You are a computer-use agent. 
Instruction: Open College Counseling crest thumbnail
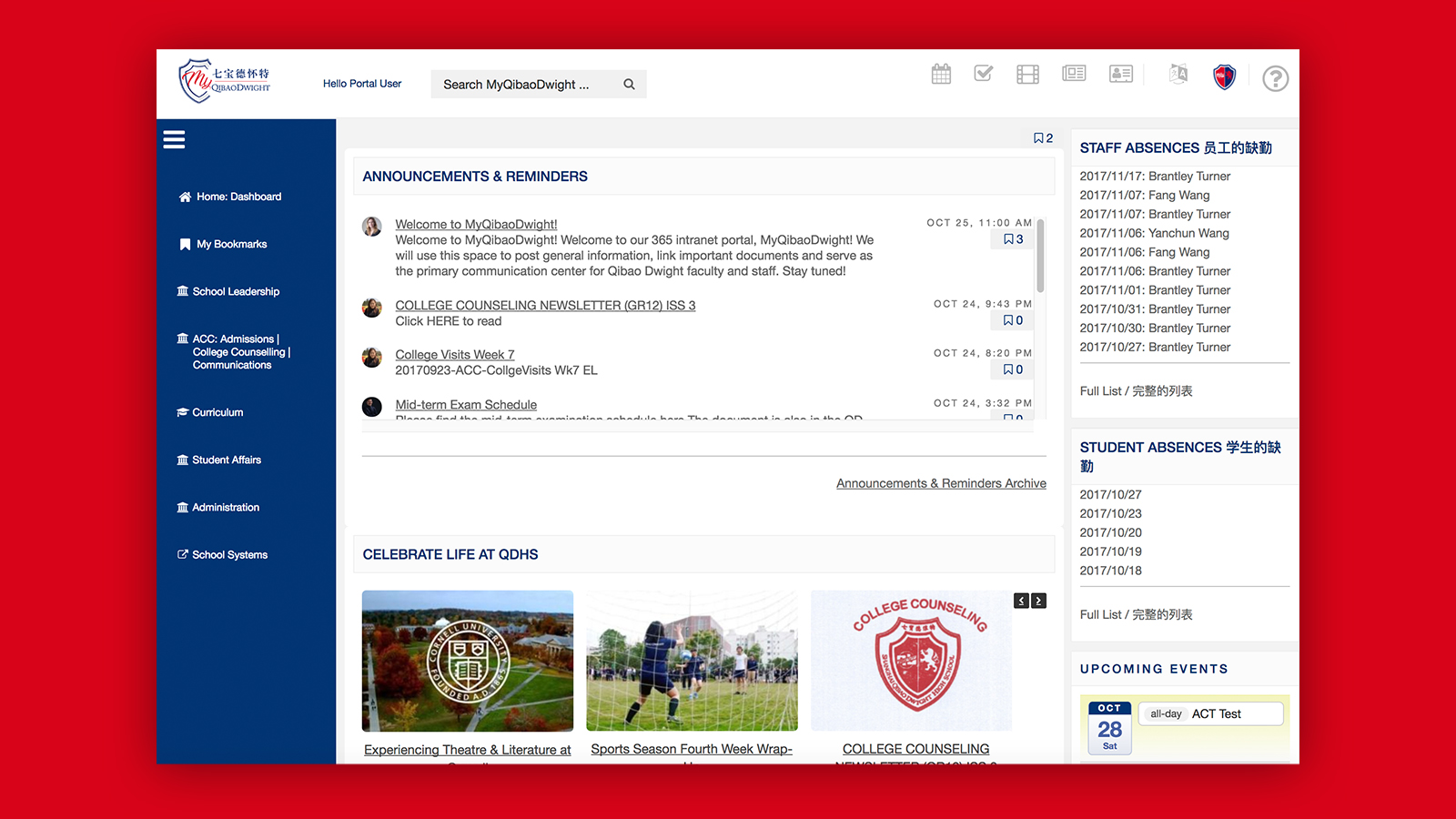(911, 661)
